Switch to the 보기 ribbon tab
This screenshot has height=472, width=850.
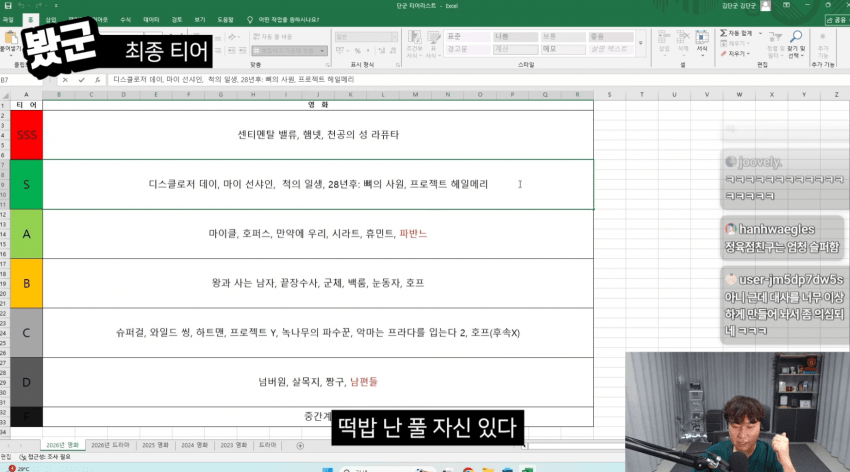pos(199,20)
